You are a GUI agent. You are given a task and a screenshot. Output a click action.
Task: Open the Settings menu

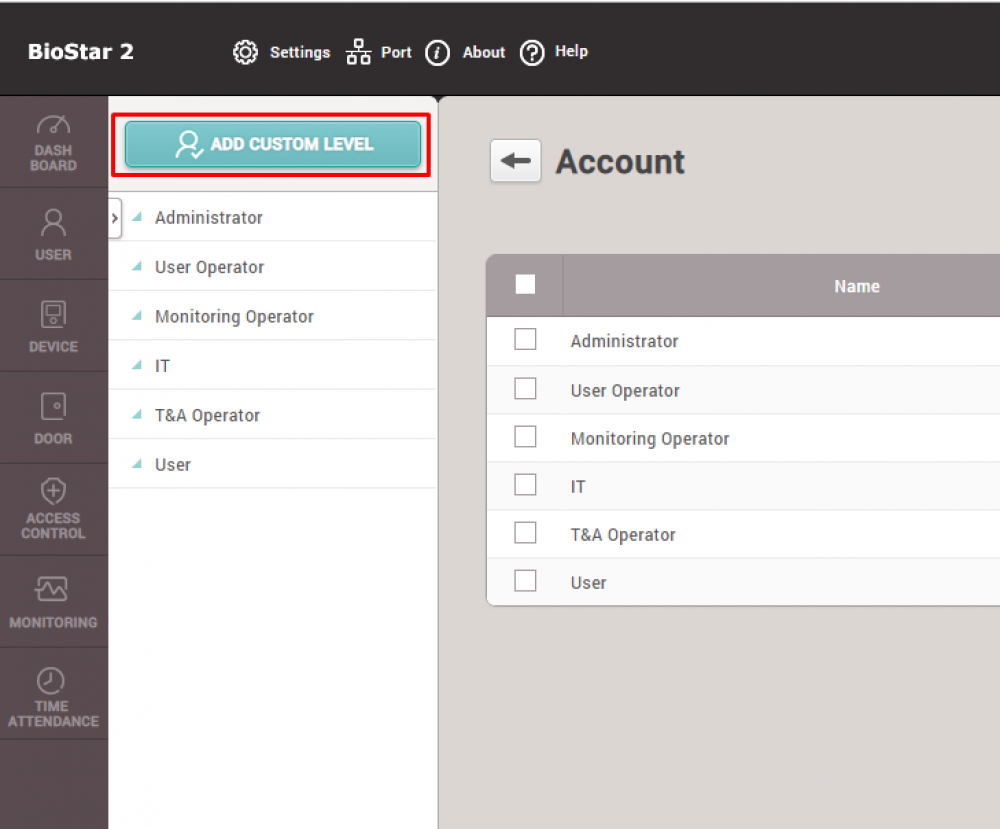coord(281,52)
